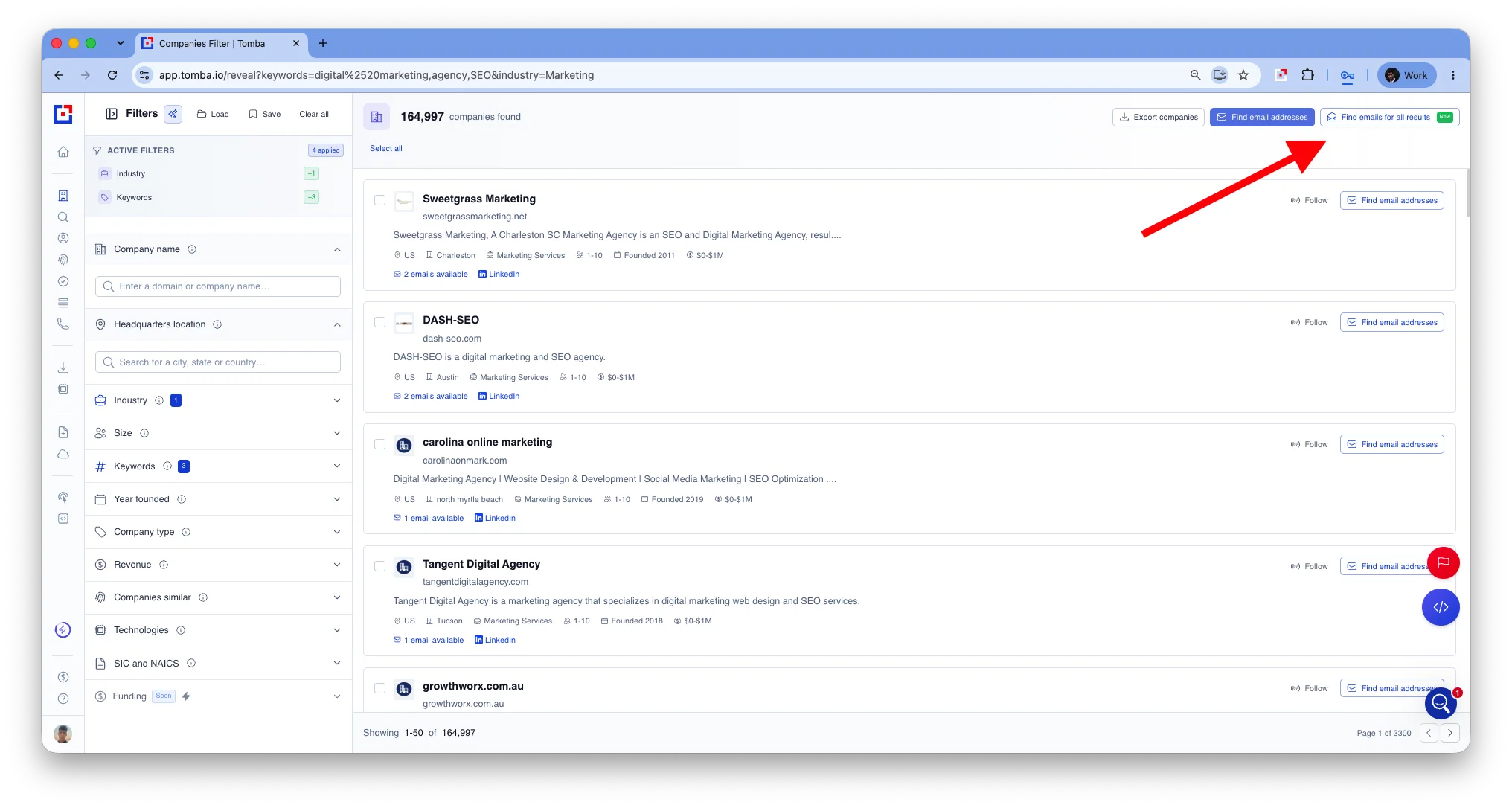Click the info icon beside Company name
Image resolution: width=1512 pixels, height=808 pixels.
pos(192,249)
